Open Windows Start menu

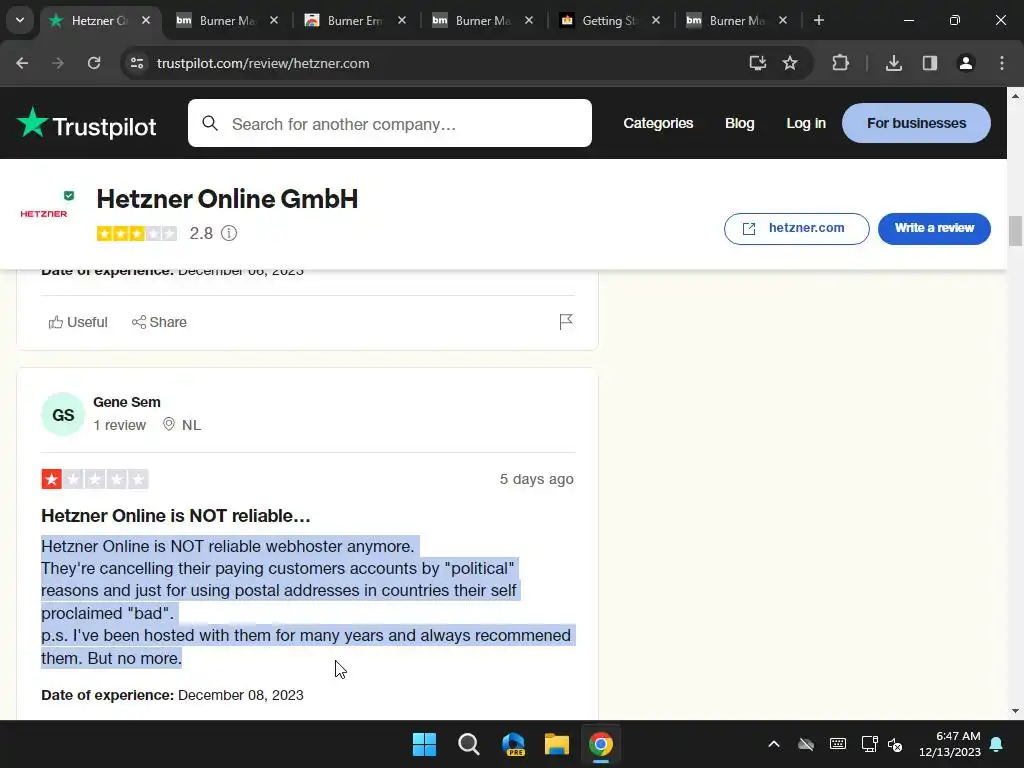pos(424,744)
